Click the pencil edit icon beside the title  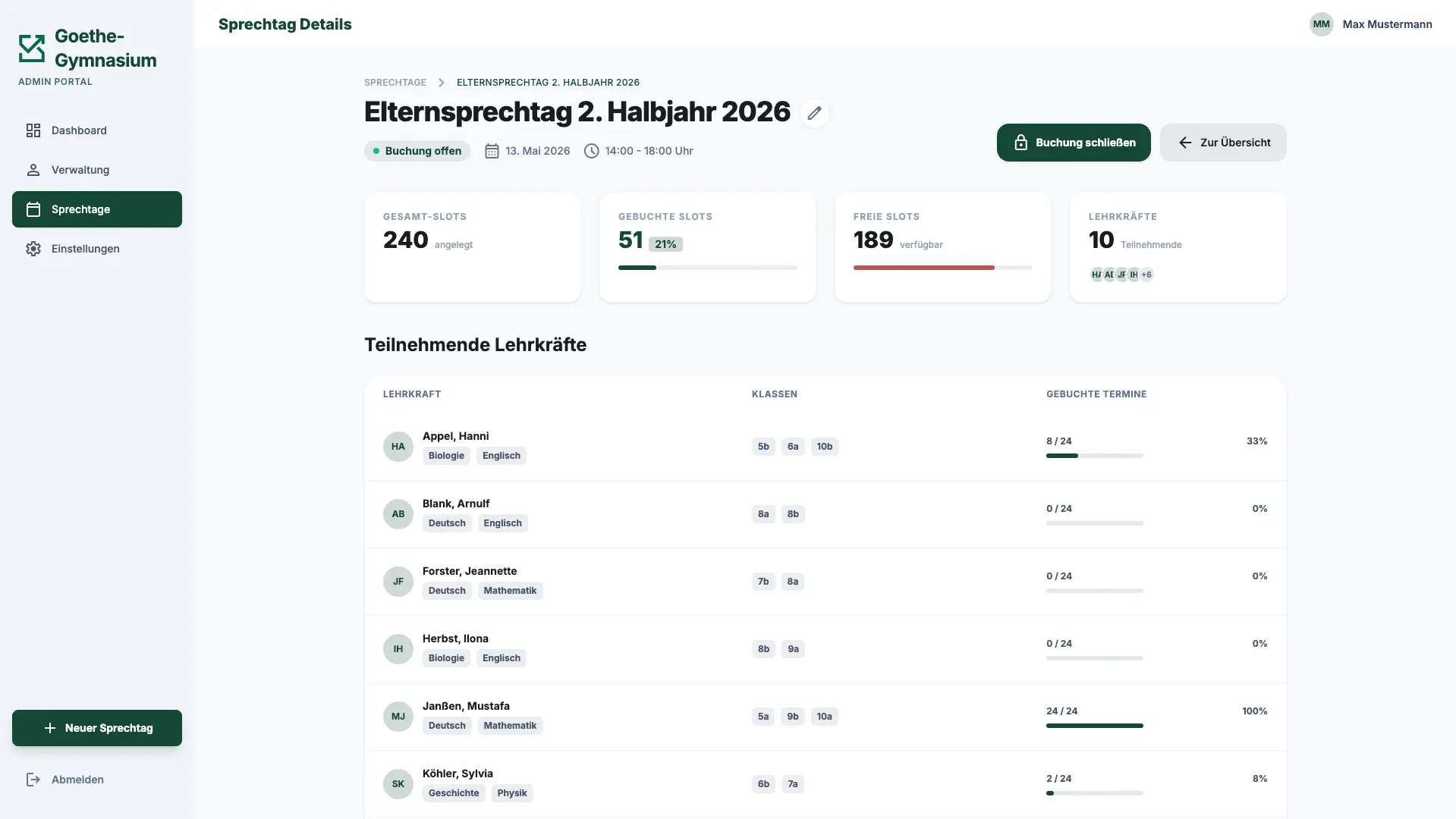(x=814, y=113)
